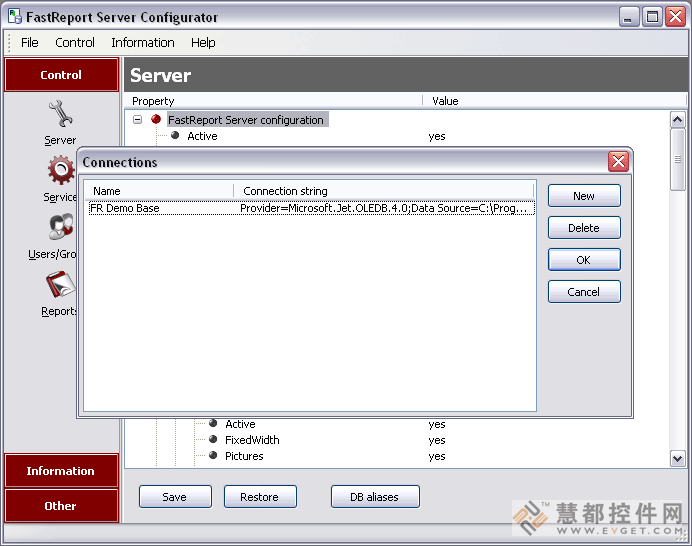The height and width of the screenshot is (546, 692).
Task: Click the bullet icon beside Pictures
Action: 213,455
